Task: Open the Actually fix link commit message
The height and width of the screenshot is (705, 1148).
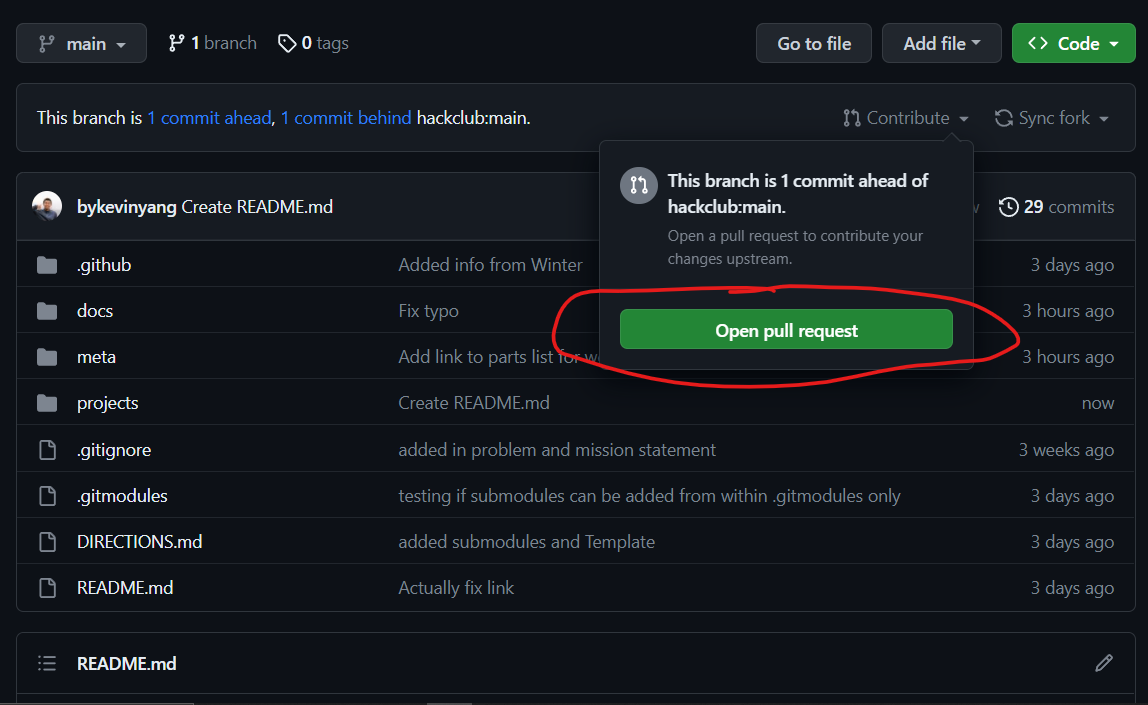Action: pyautogui.click(x=456, y=588)
